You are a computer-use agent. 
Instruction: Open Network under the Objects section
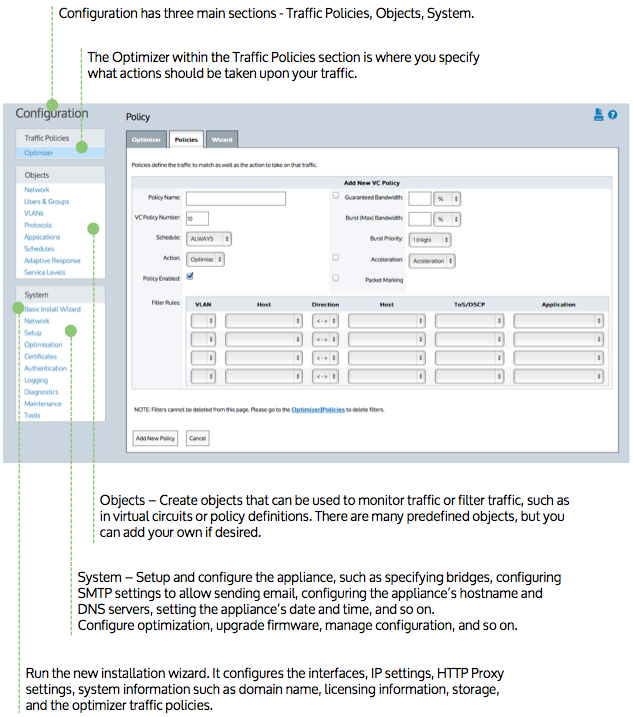click(x=37, y=190)
